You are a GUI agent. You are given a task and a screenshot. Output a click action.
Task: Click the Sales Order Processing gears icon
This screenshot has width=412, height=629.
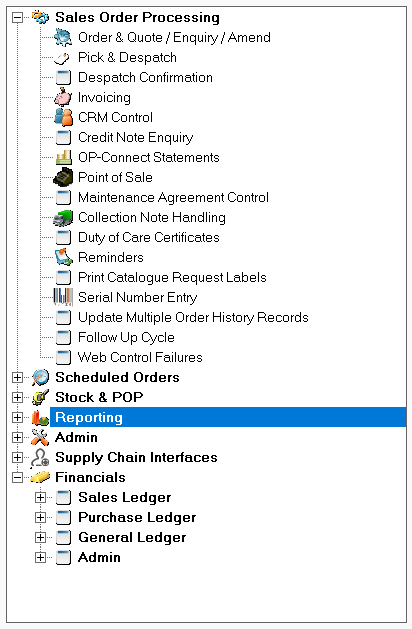point(40,17)
